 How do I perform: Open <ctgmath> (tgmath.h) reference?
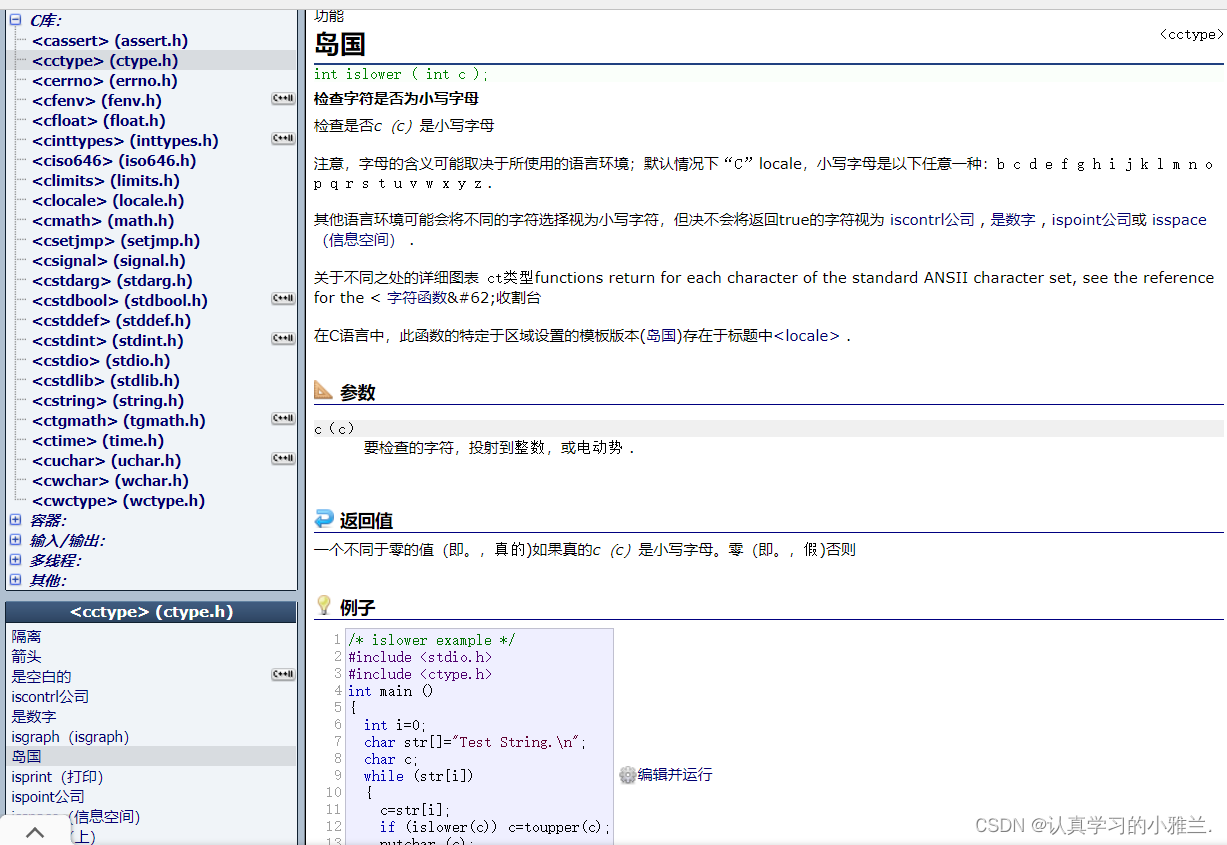click(x=119, y=421)
